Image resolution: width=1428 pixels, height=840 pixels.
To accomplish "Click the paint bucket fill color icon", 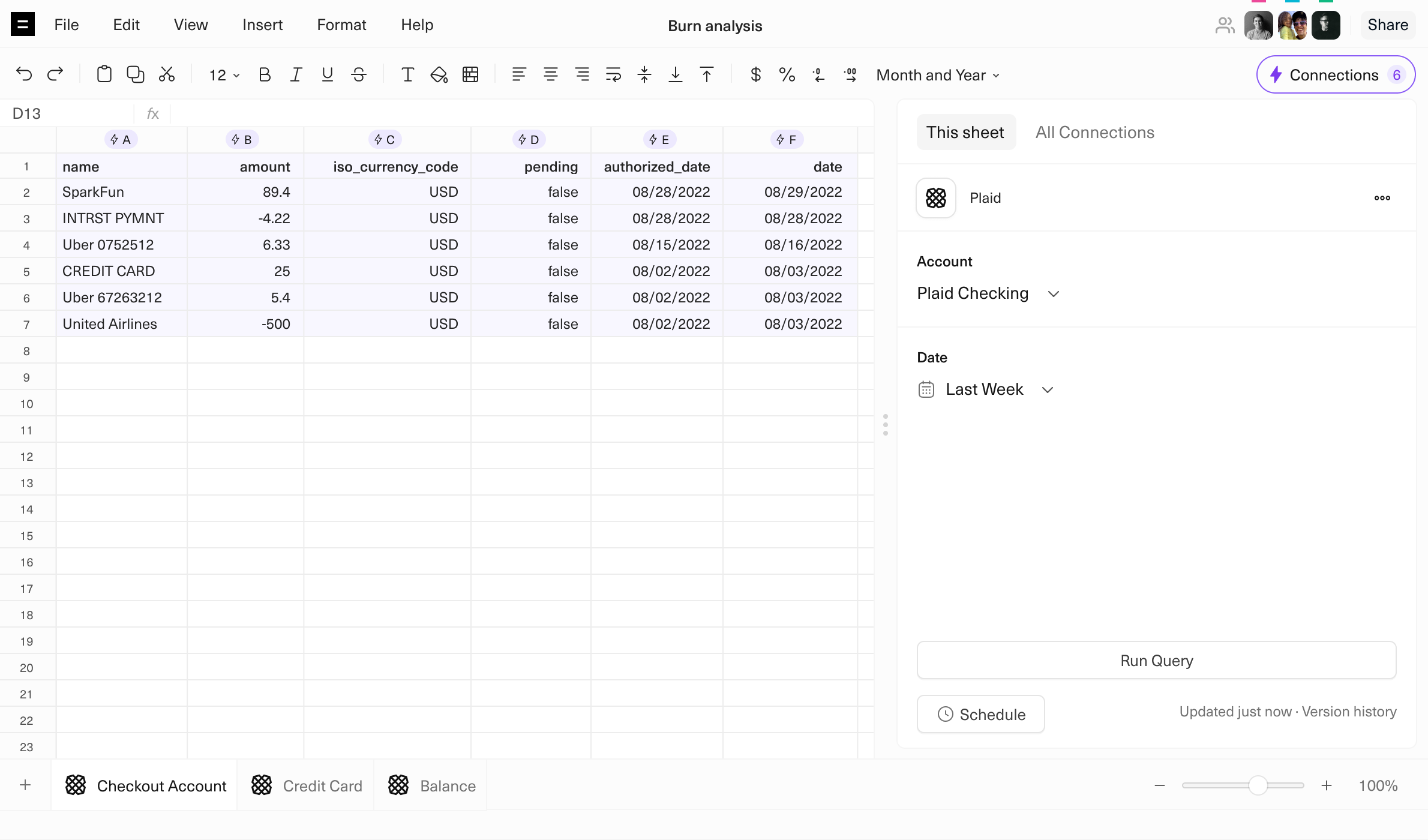I will [x=439, y=74].
